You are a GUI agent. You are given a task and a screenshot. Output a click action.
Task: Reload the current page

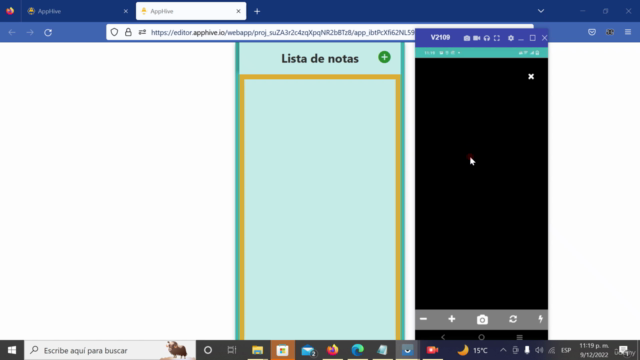(x=48, y=32)
